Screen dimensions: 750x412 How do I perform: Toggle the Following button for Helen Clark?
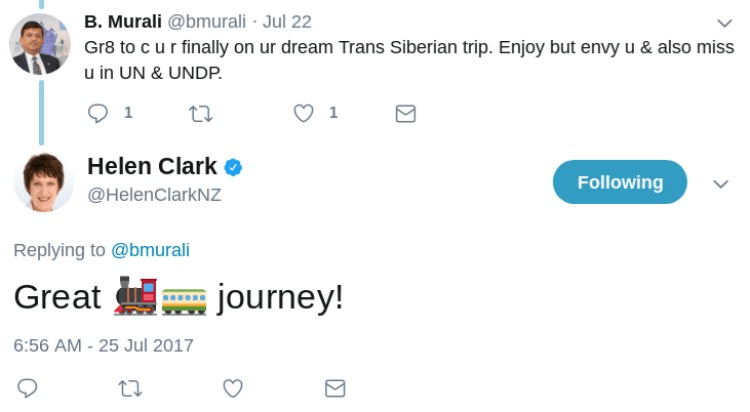tap(619, 182)
